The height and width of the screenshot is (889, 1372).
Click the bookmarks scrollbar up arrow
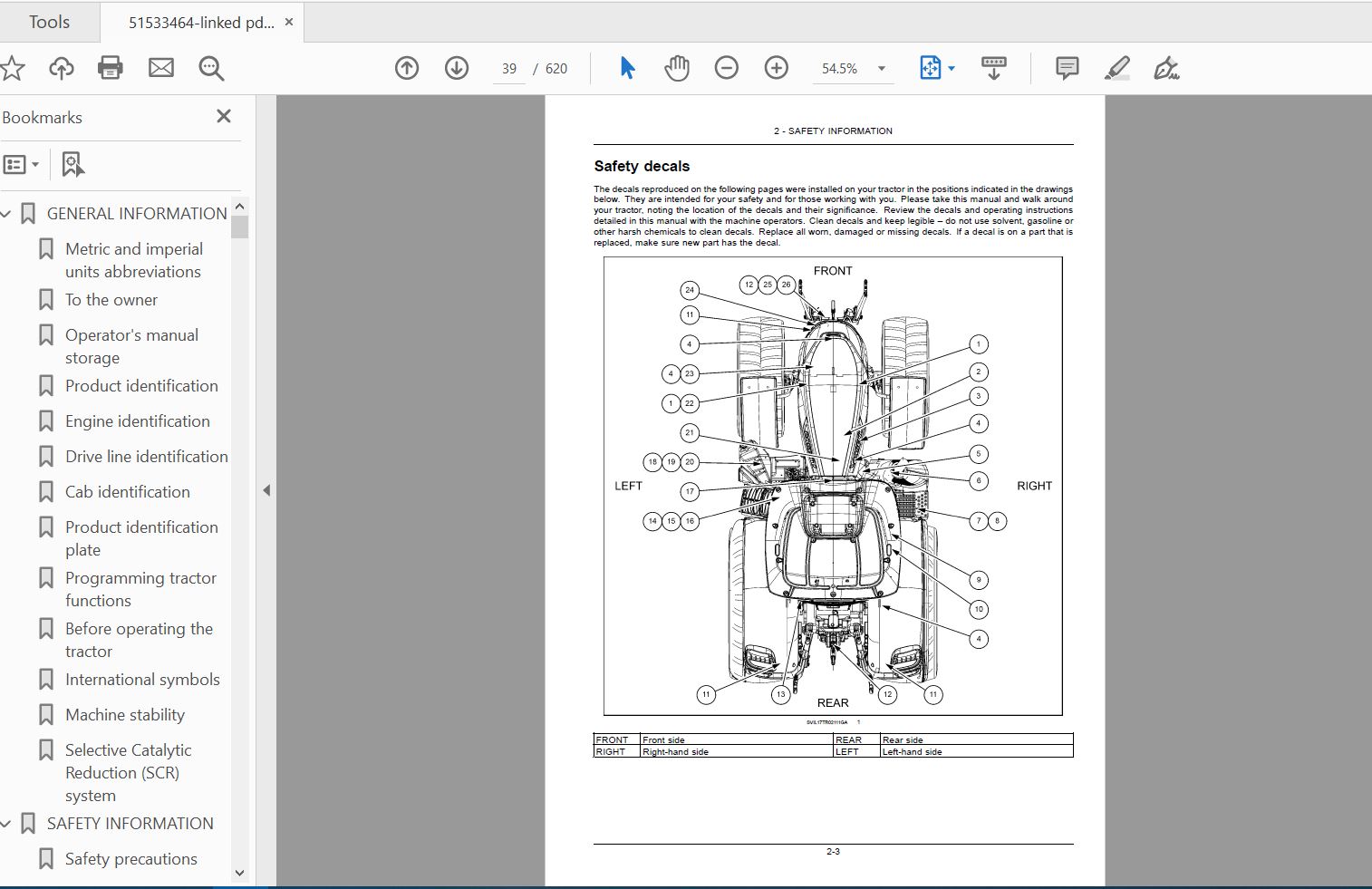pos(239,206)
